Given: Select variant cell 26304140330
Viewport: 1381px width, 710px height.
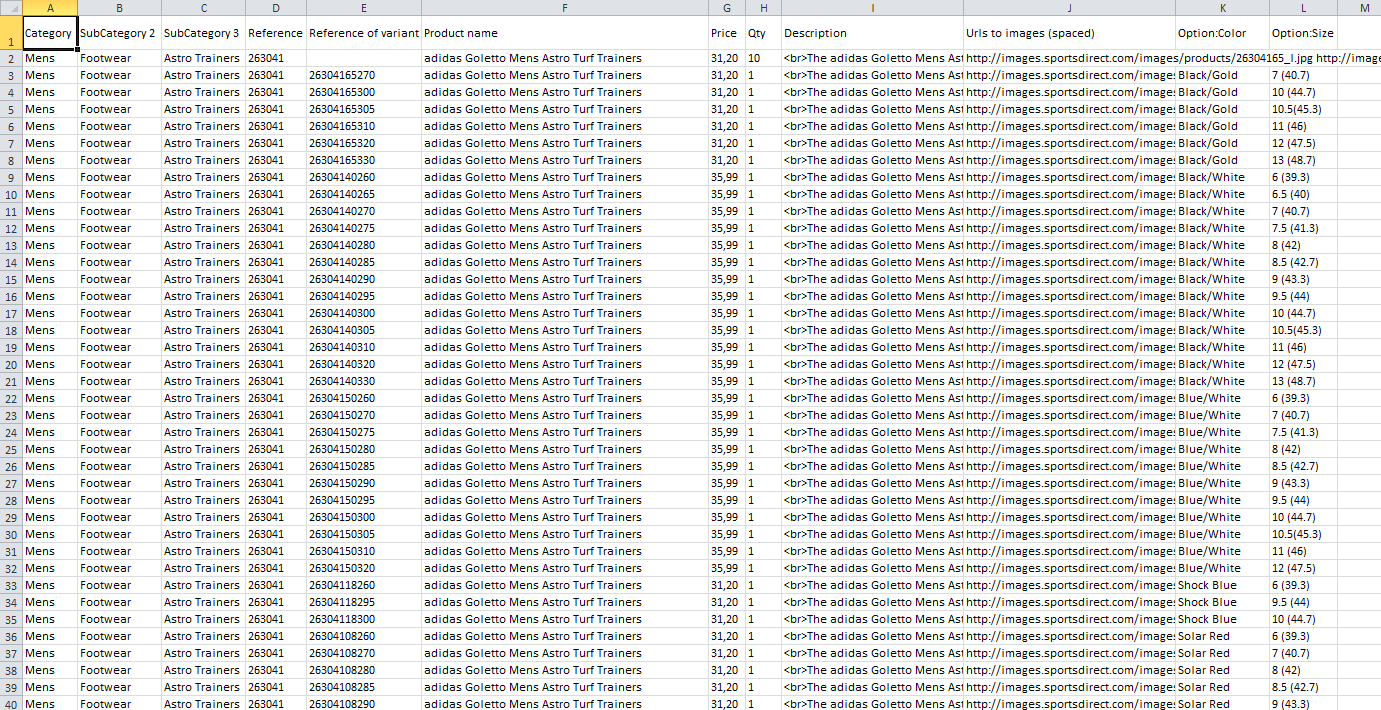Looking at the screenshot, I should (364, 382).
